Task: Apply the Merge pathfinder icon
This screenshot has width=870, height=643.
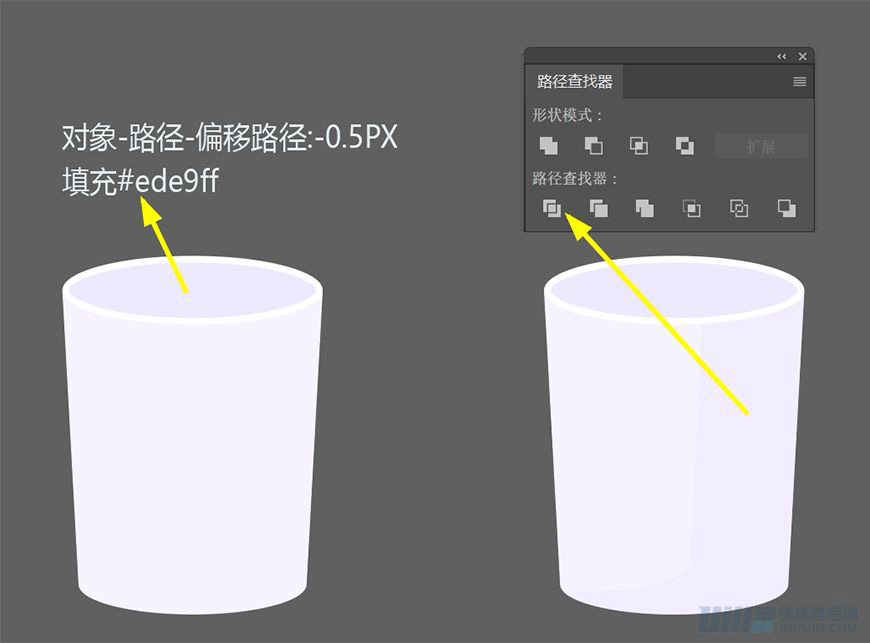Action: 644,208
